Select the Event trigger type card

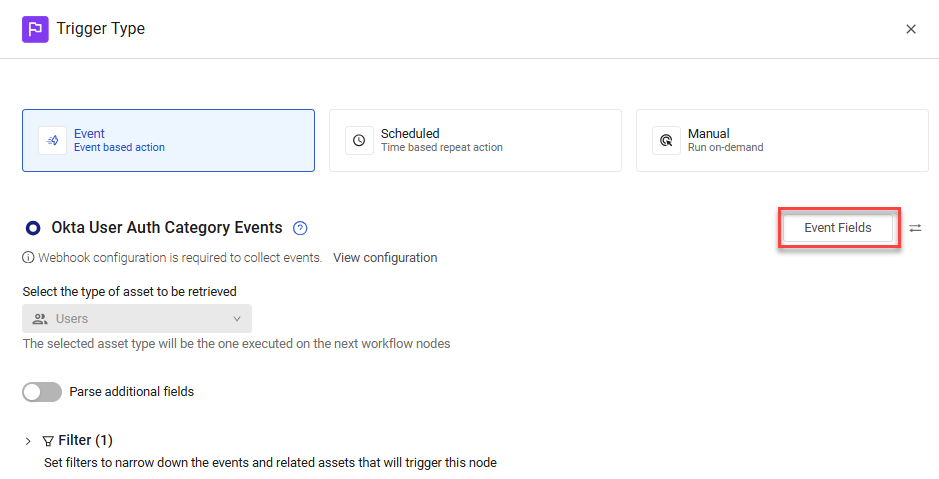pyautogui.click(x=168, y=141)
